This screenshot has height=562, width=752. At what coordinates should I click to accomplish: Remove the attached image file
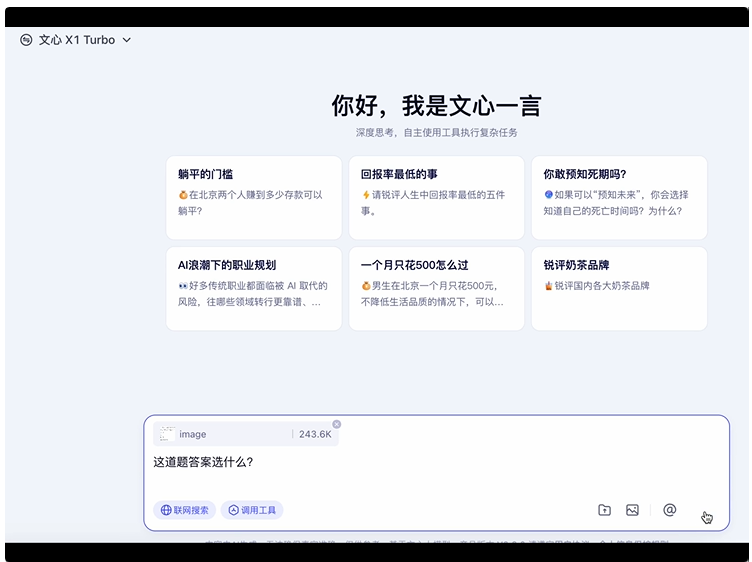(337, 424)
